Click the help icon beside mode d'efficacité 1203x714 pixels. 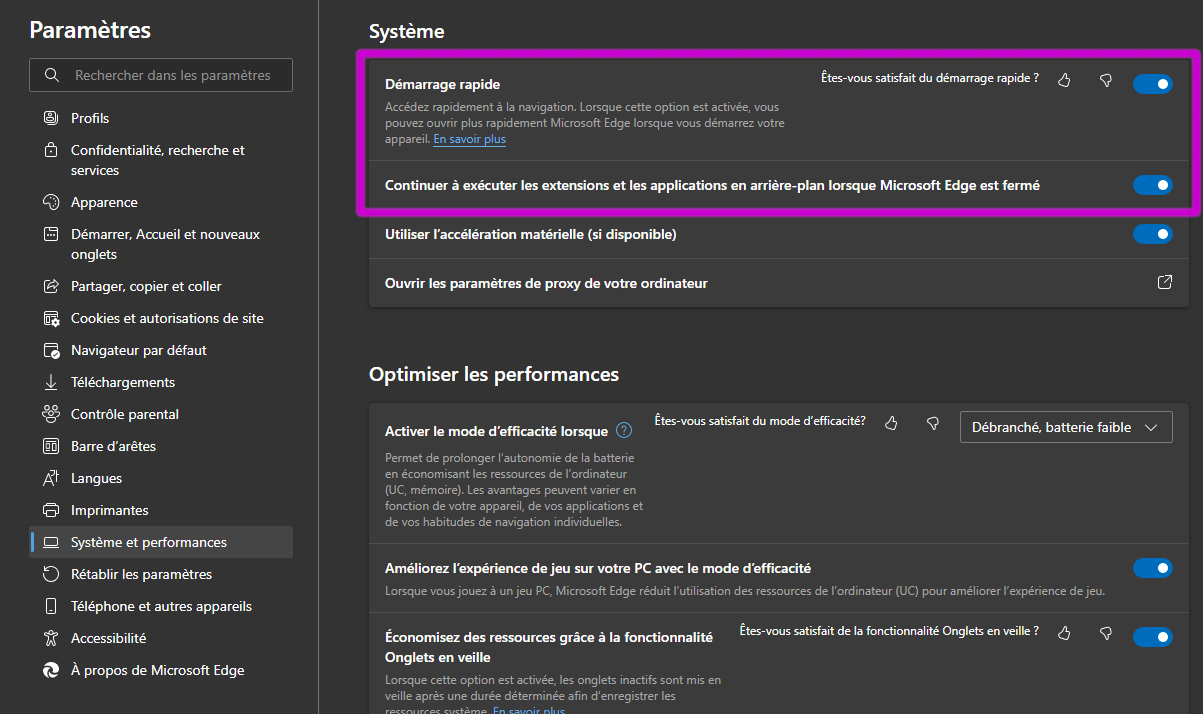click(624, 431)
